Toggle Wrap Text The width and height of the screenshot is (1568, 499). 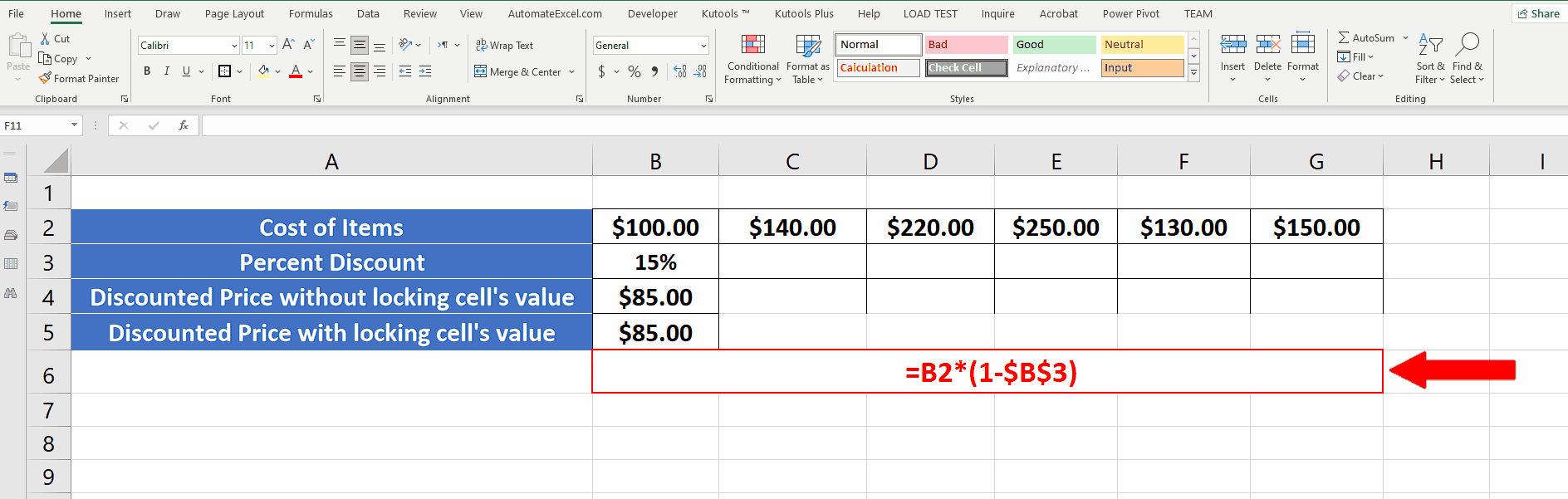coord(504,45)
